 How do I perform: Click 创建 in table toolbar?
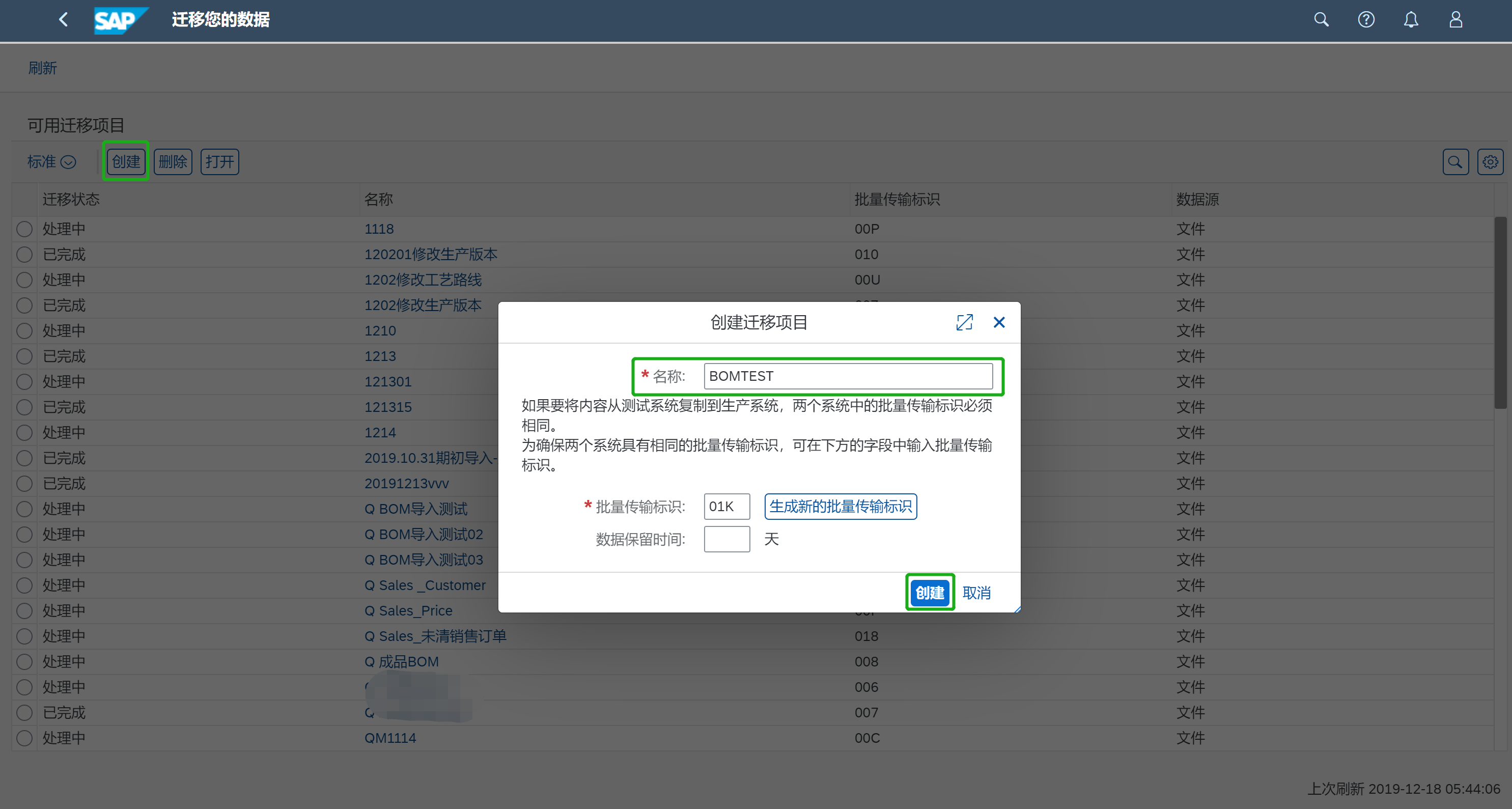126,161
